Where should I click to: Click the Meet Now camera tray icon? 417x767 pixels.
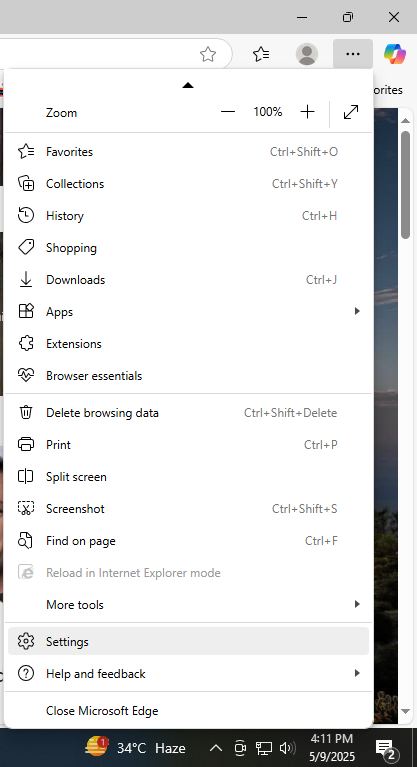point(240,748)
